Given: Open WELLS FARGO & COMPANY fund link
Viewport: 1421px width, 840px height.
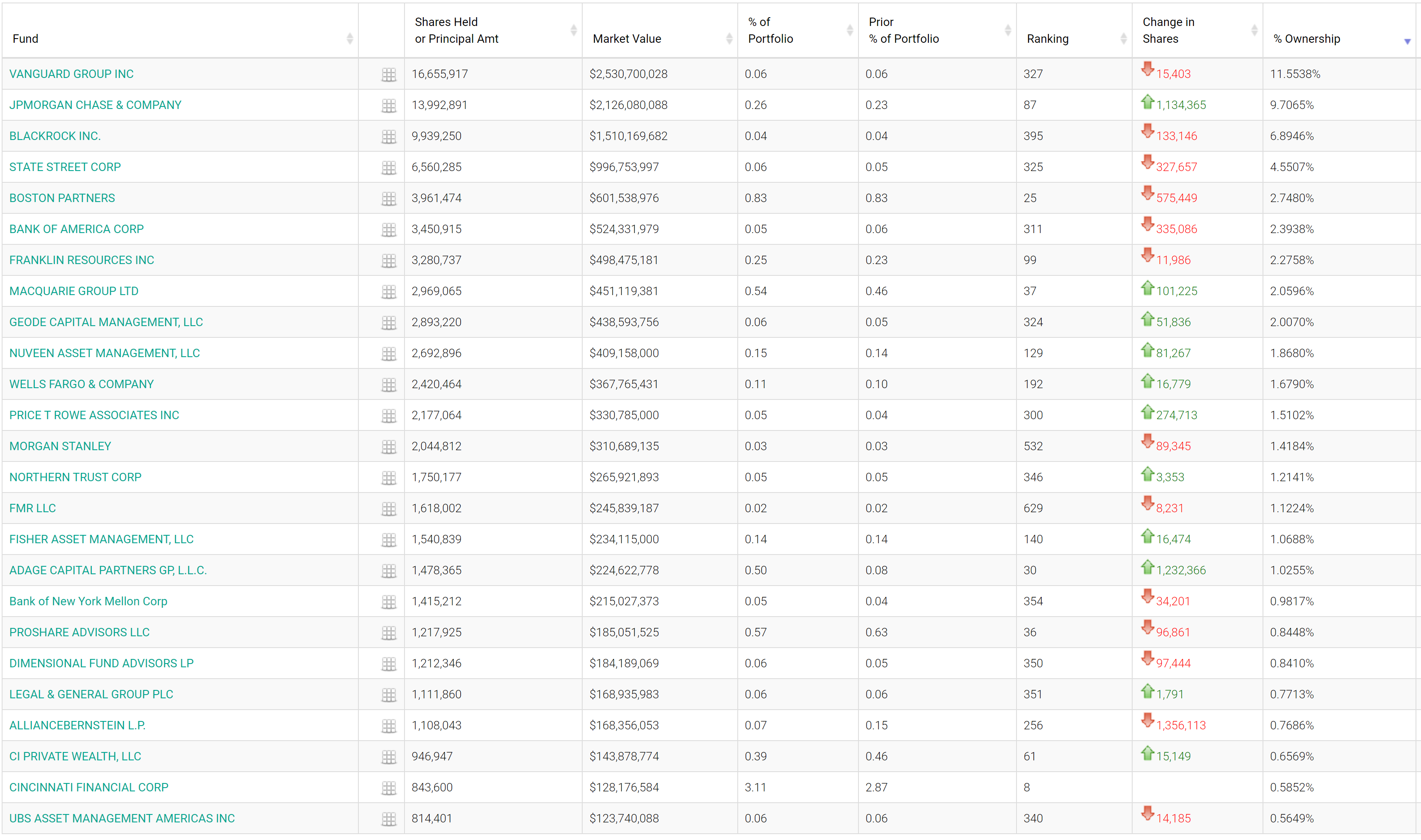Looking at the screenshot, I should pos(81,384).
